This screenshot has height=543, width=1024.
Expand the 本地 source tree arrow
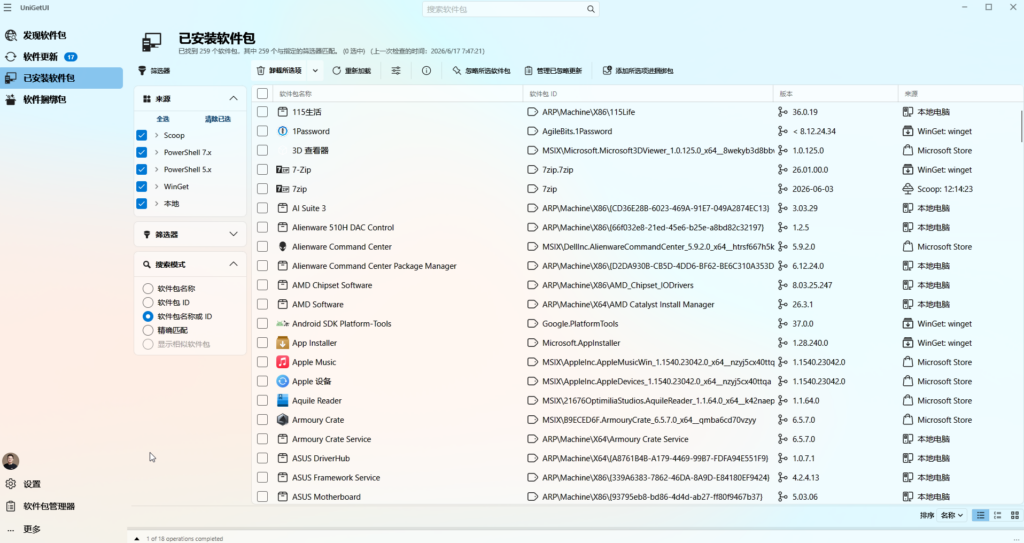click(157, 203)
